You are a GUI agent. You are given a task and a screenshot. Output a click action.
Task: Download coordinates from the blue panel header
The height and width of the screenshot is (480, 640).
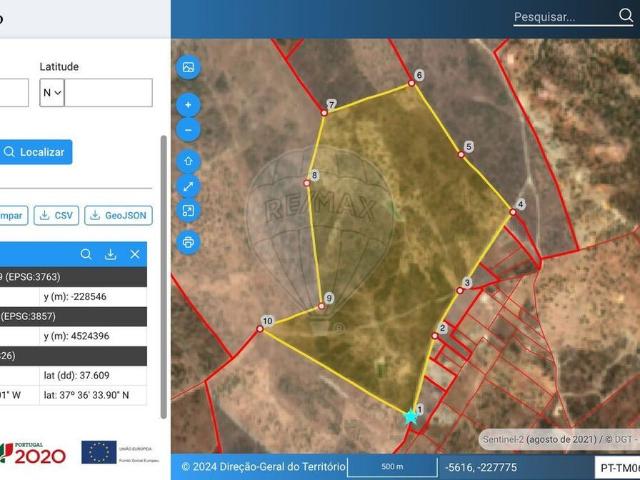point(110,255)
